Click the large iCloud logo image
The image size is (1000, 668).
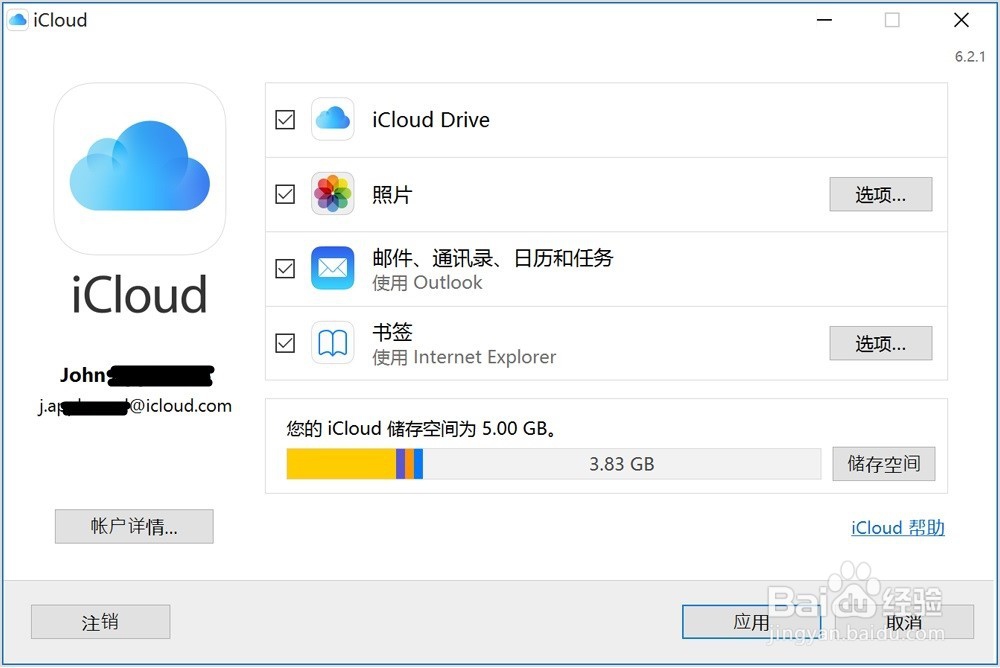[140, 168]
